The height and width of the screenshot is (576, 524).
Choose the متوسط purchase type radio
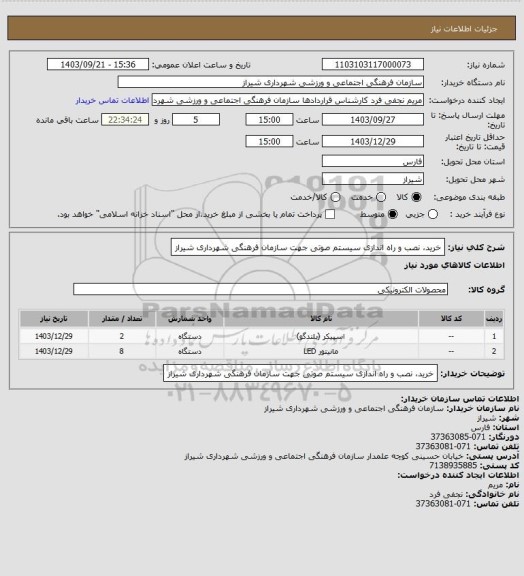pos(393,214)
